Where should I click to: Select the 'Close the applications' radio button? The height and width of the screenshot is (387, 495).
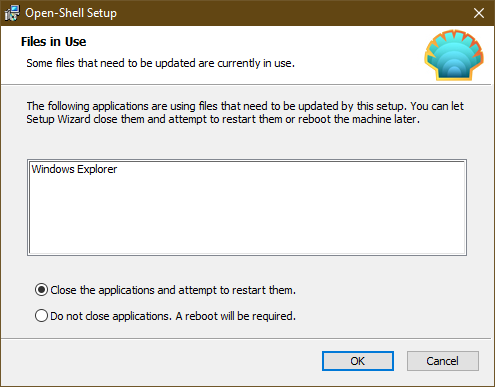click(41, 290)
